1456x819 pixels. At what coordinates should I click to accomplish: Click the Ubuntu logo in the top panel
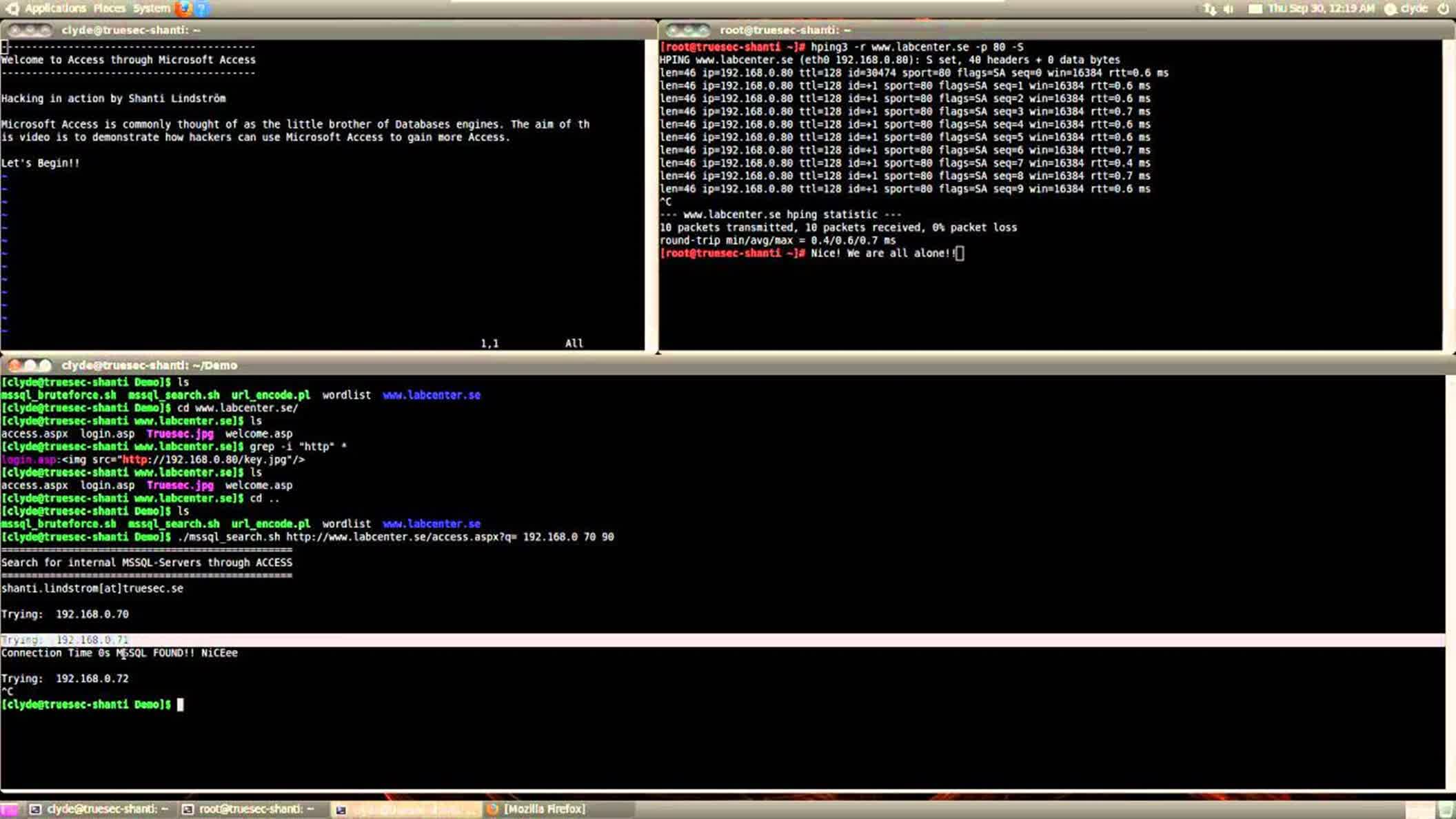(11, 8)
